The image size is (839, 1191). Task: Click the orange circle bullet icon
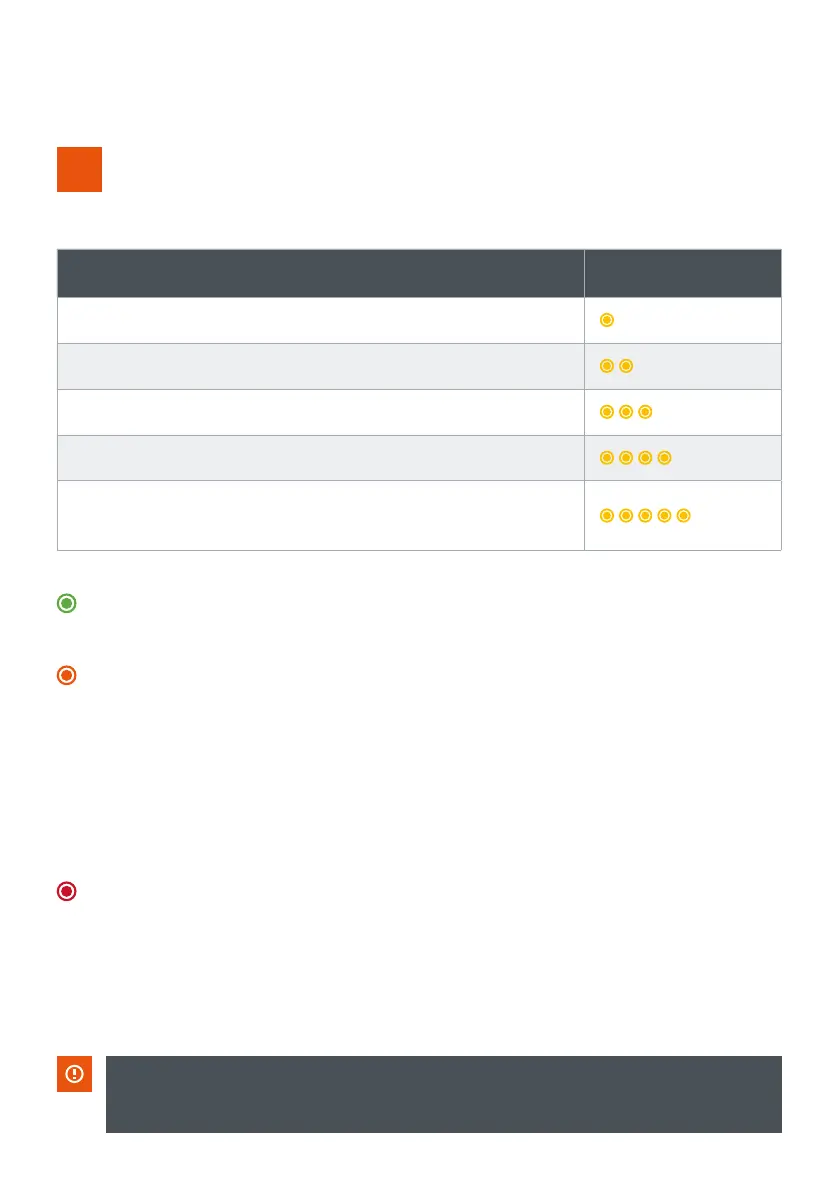pos(66,676)
